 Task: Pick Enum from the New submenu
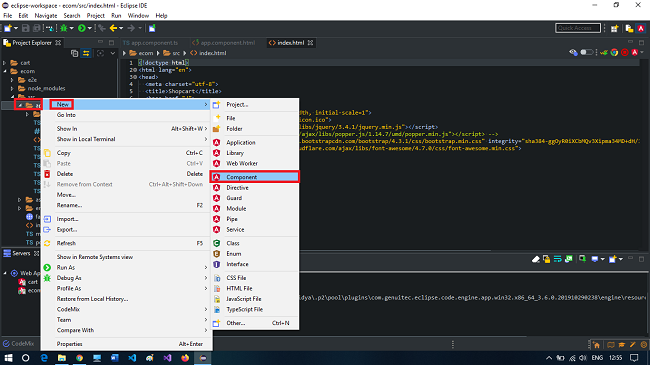[x=254, y=253]
